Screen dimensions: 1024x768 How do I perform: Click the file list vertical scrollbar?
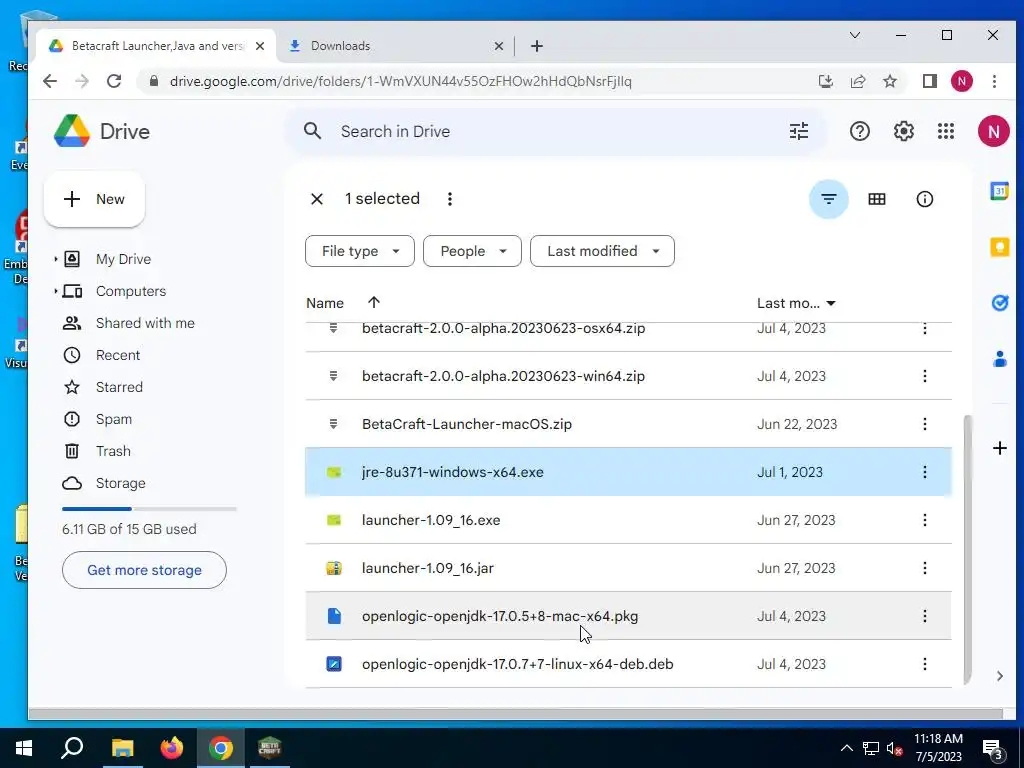[967, 549]
